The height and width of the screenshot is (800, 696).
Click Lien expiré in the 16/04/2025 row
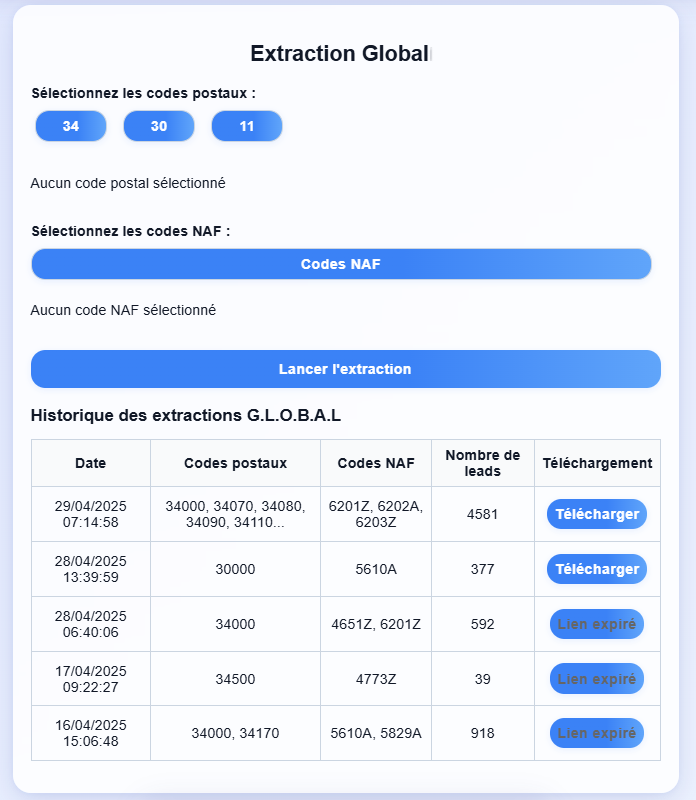click(597, 733)
